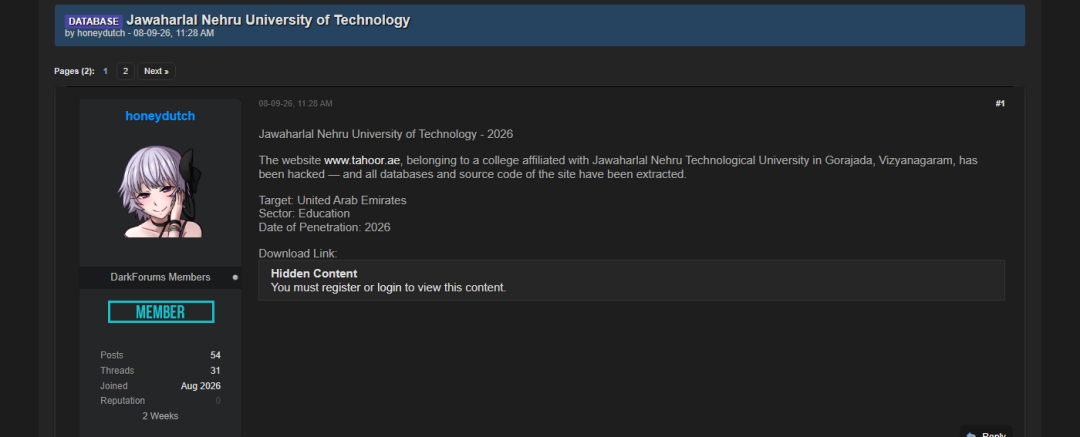Click the Next page button

(x=156, y=71)
